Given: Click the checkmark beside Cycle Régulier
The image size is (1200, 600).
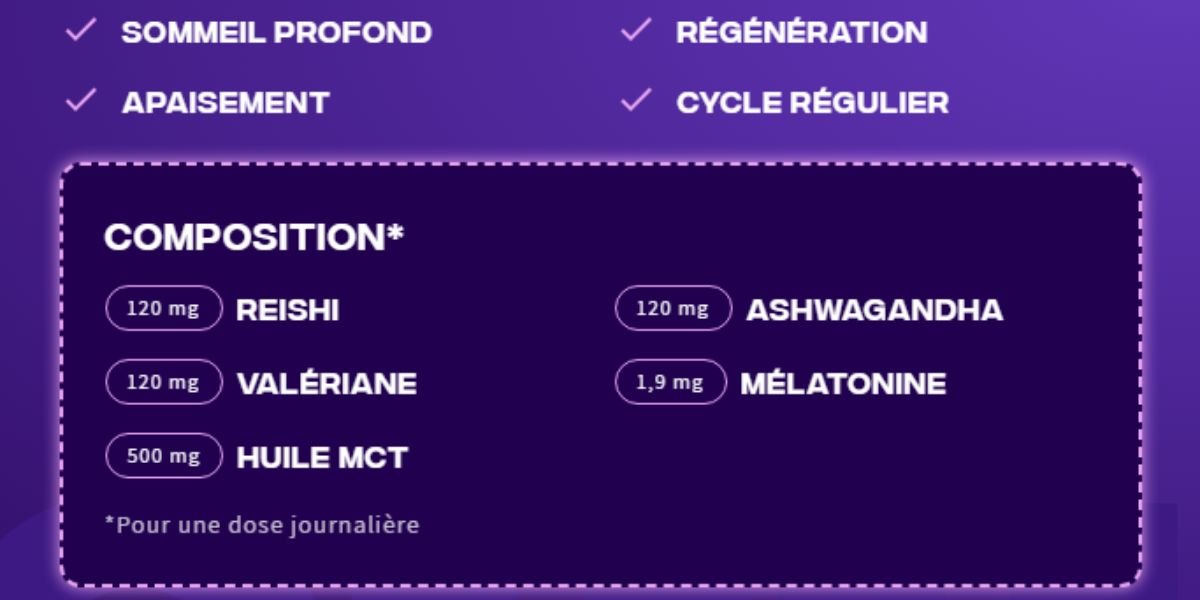Looking at the screenshot, I should point(636,101).
